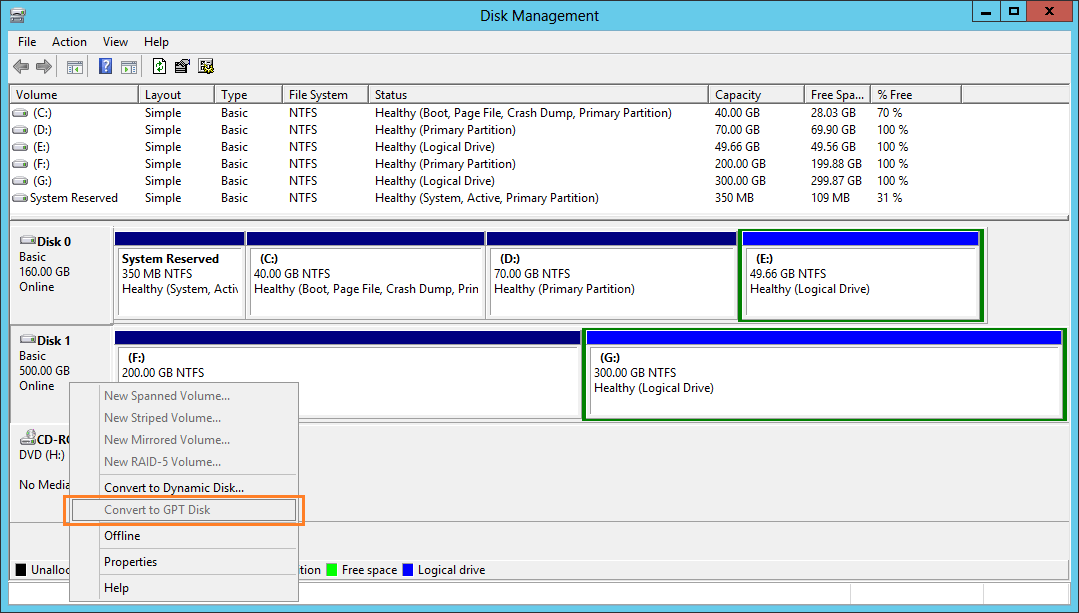This screenshot has width=1079, height=613.
Task: Open Properties from the context menu
Action: [184, 562]
